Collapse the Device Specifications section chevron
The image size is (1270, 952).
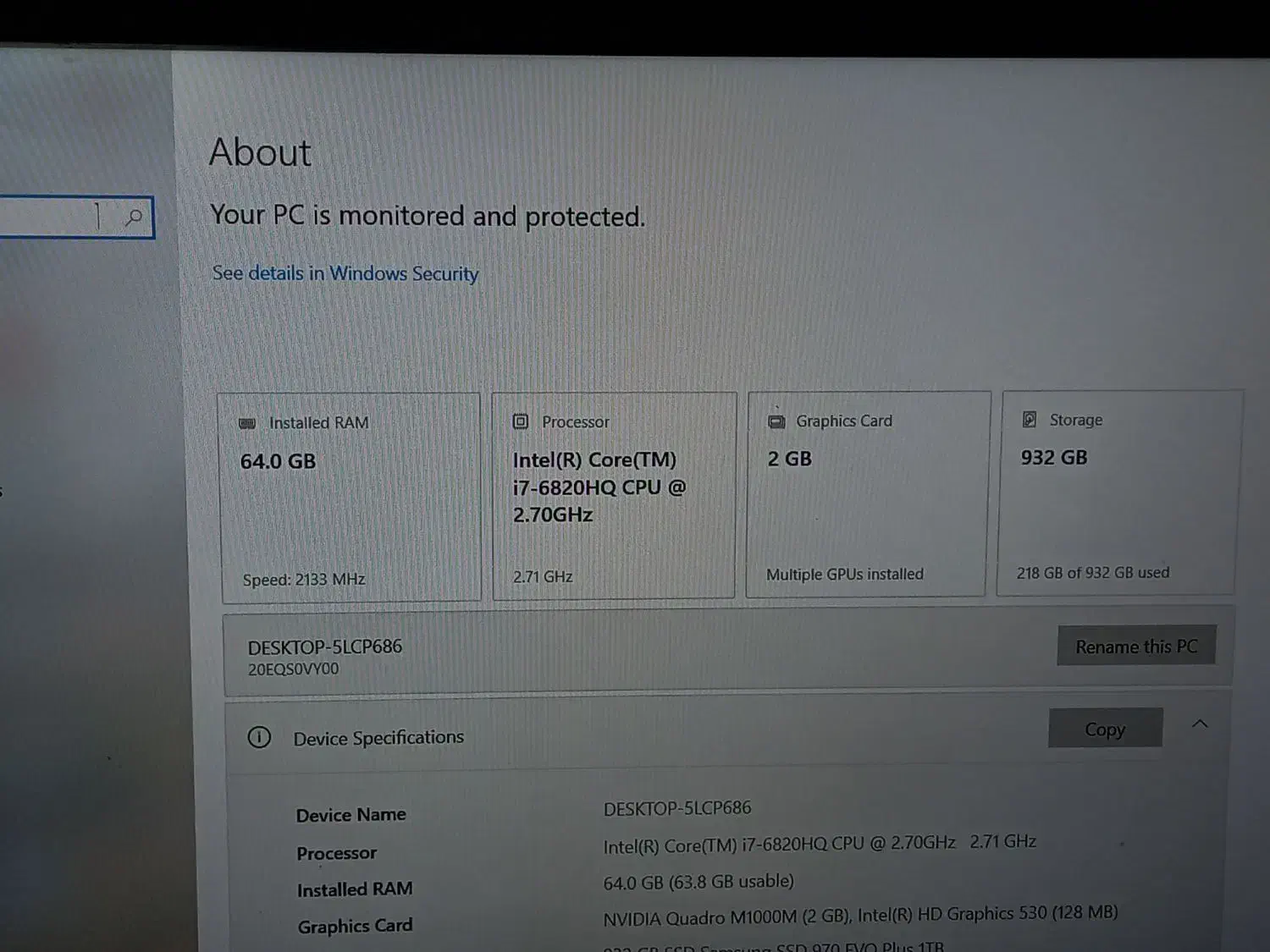[x=1200, y=724]
